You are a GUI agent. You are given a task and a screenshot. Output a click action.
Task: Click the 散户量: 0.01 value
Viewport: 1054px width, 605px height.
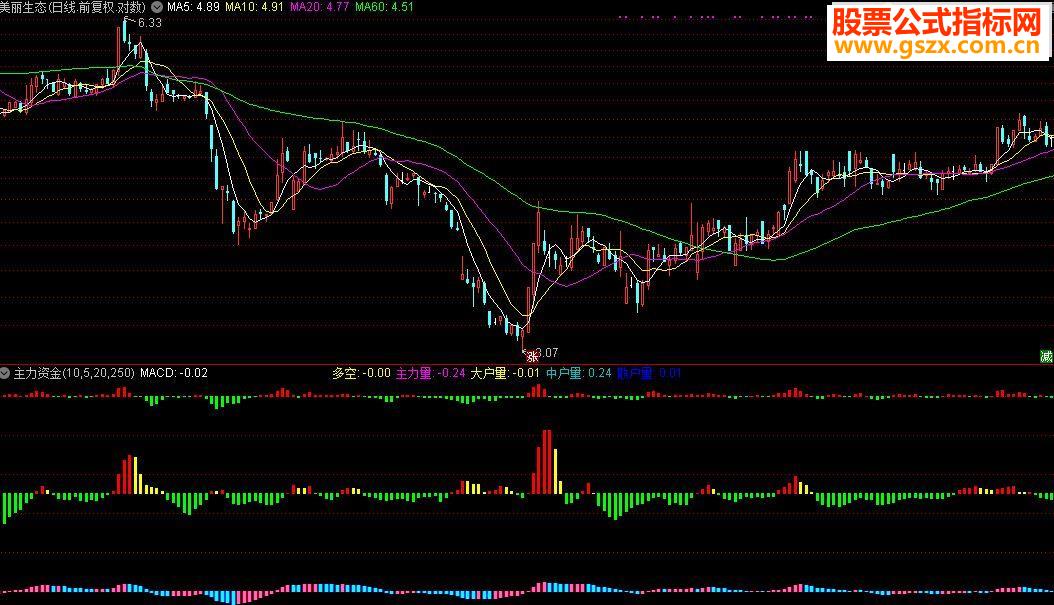click(649, 372)
